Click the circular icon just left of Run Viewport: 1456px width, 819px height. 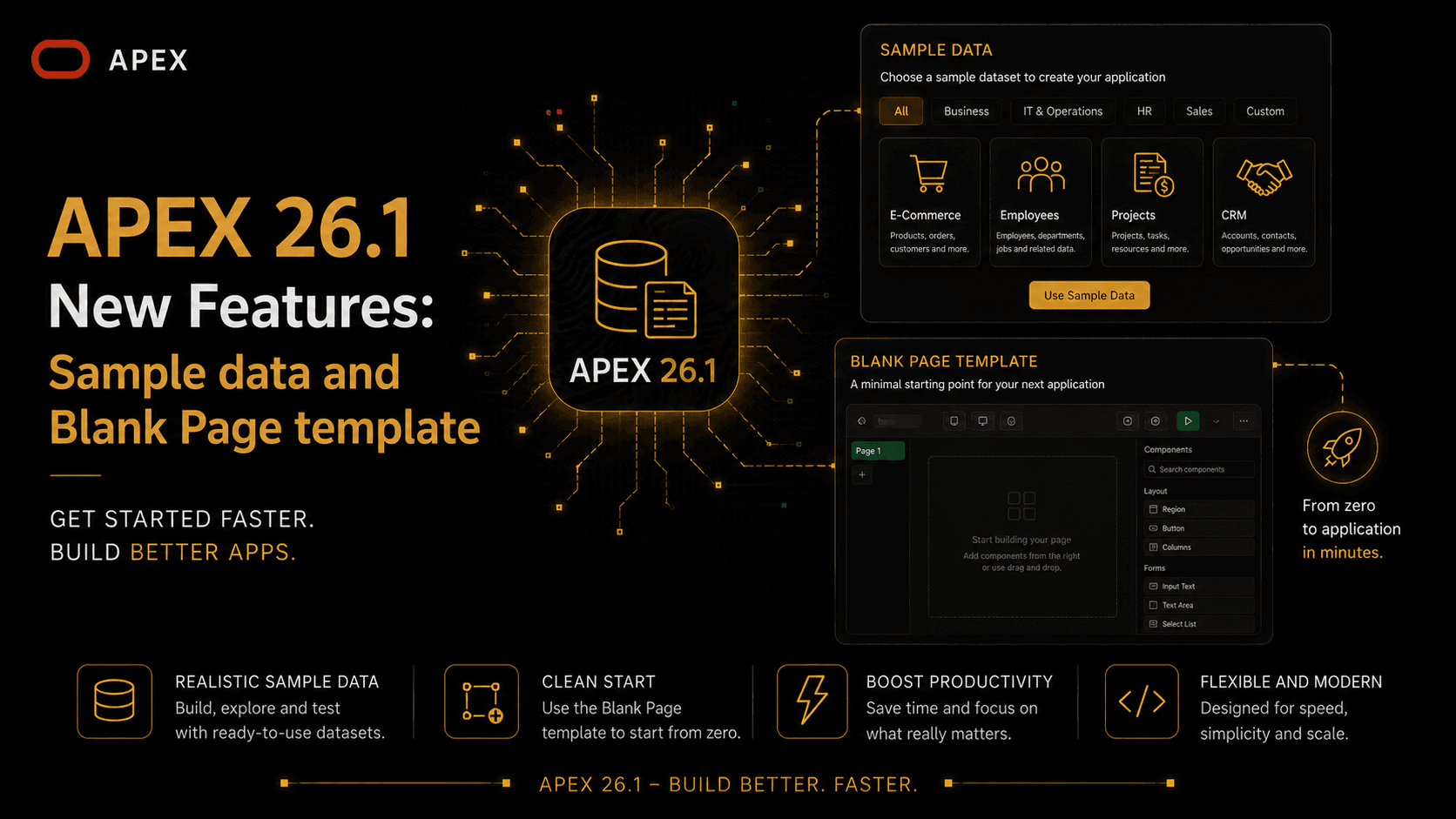(x=1156, y=421)
